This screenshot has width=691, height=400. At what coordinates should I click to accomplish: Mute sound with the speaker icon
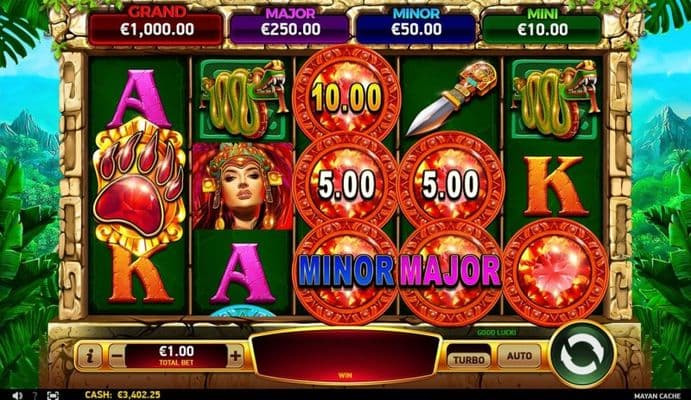coord(18,396)
